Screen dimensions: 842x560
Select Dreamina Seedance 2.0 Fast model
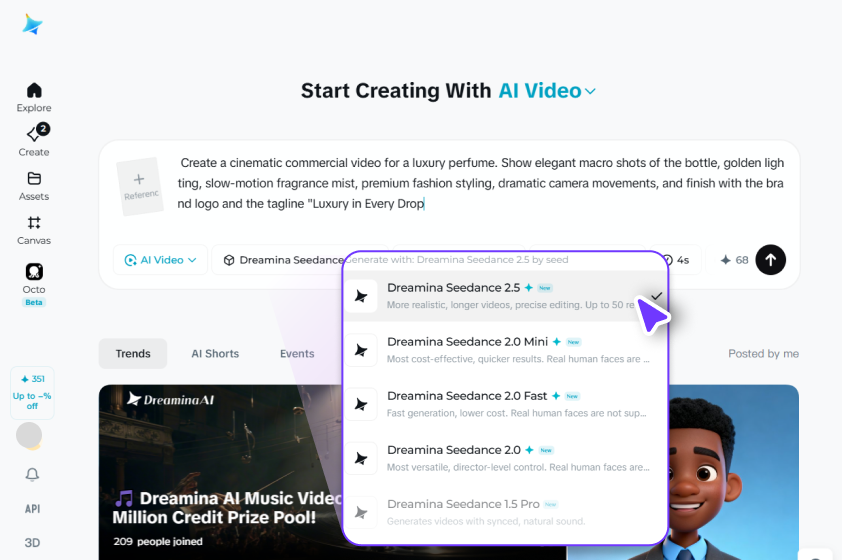click(505, 404)
